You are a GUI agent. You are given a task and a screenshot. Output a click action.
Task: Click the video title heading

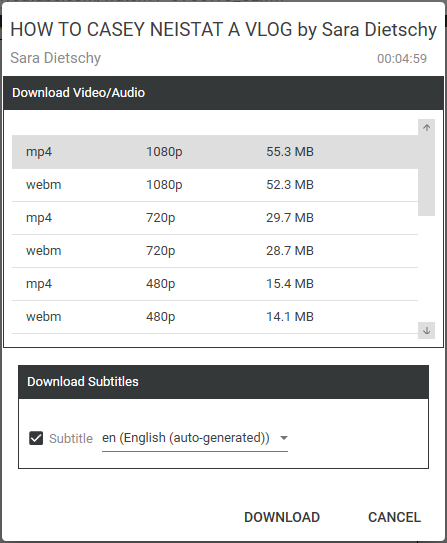coord(223,29)
